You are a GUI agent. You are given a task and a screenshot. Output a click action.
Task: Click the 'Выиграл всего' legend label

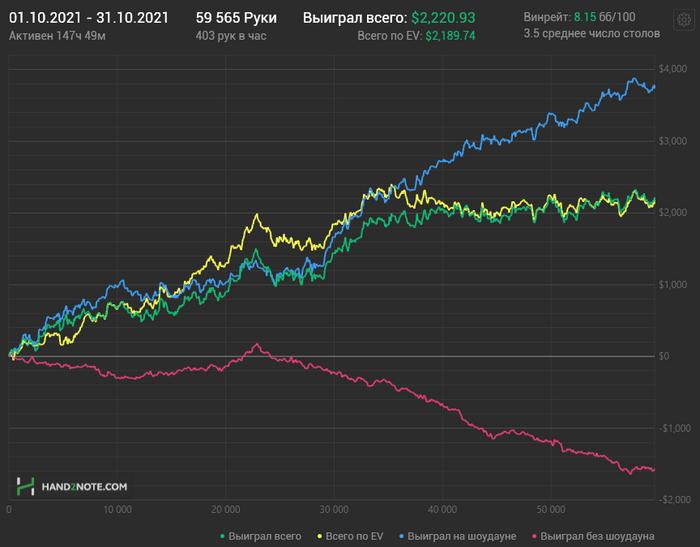(x=265, y=536)
